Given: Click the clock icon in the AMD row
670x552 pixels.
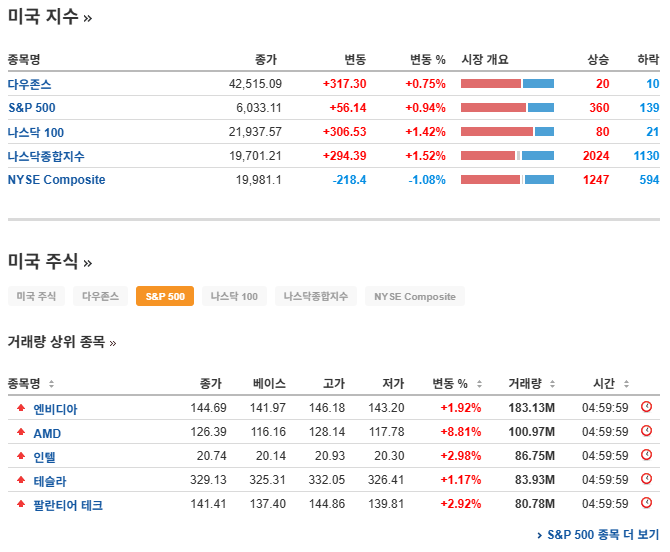Looking at the screenshot, I should pos(646,431).
